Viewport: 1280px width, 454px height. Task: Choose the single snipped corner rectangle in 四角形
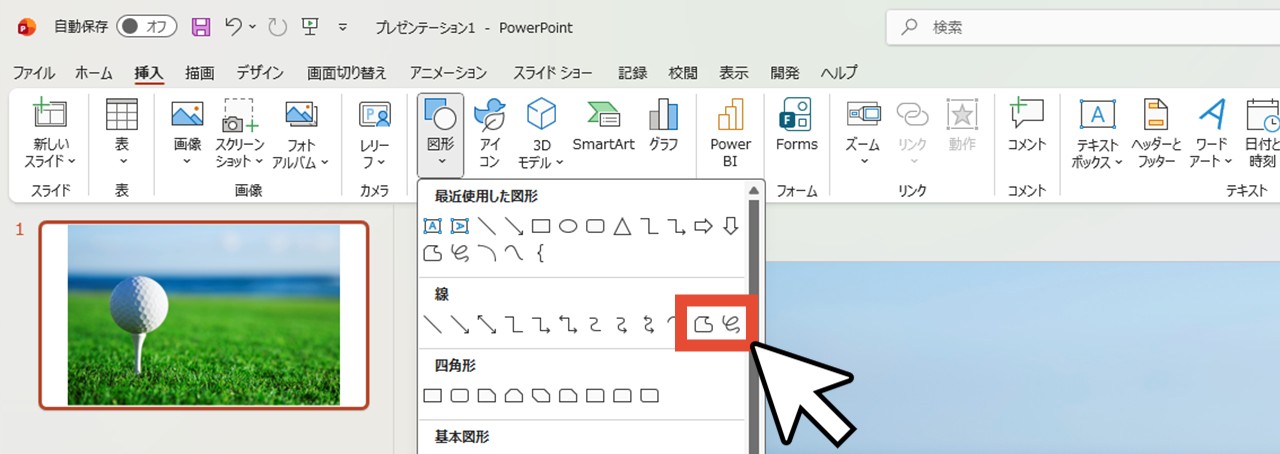[487, 395]
